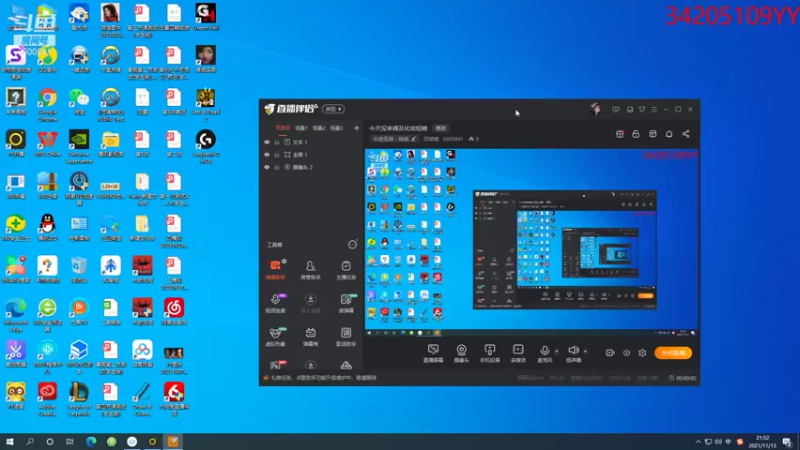This screenshot has width=800, height=450.
Task: Open the Windows Start menu
Action: pos(10,442)
